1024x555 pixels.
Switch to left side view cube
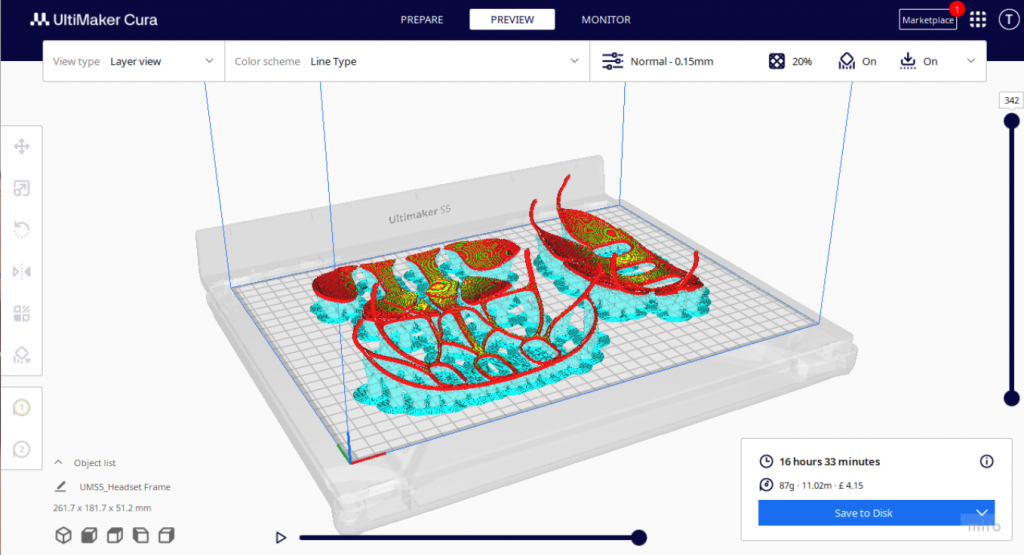(140, 535)
